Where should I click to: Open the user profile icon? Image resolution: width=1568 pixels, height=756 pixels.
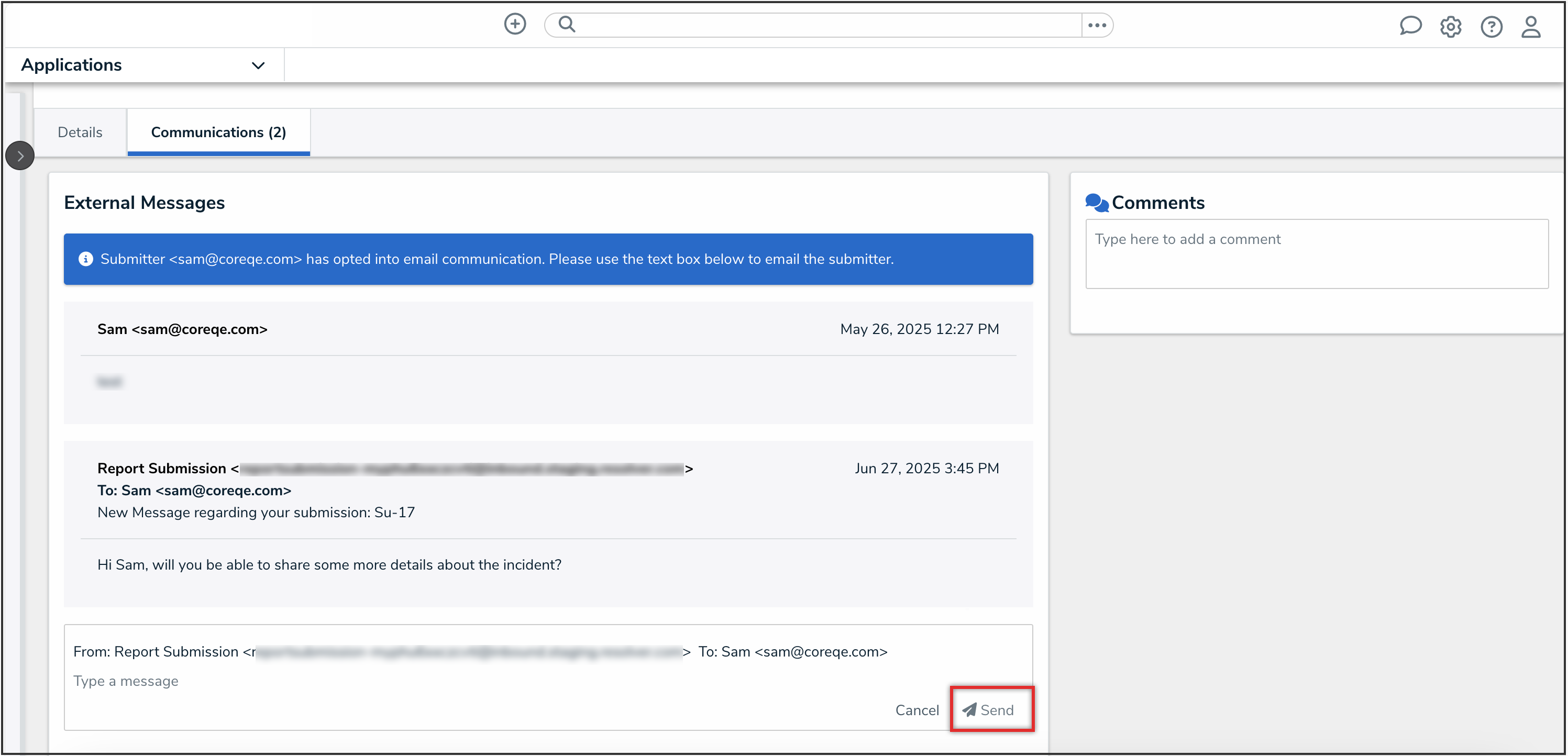click(x=1531, y=27)
